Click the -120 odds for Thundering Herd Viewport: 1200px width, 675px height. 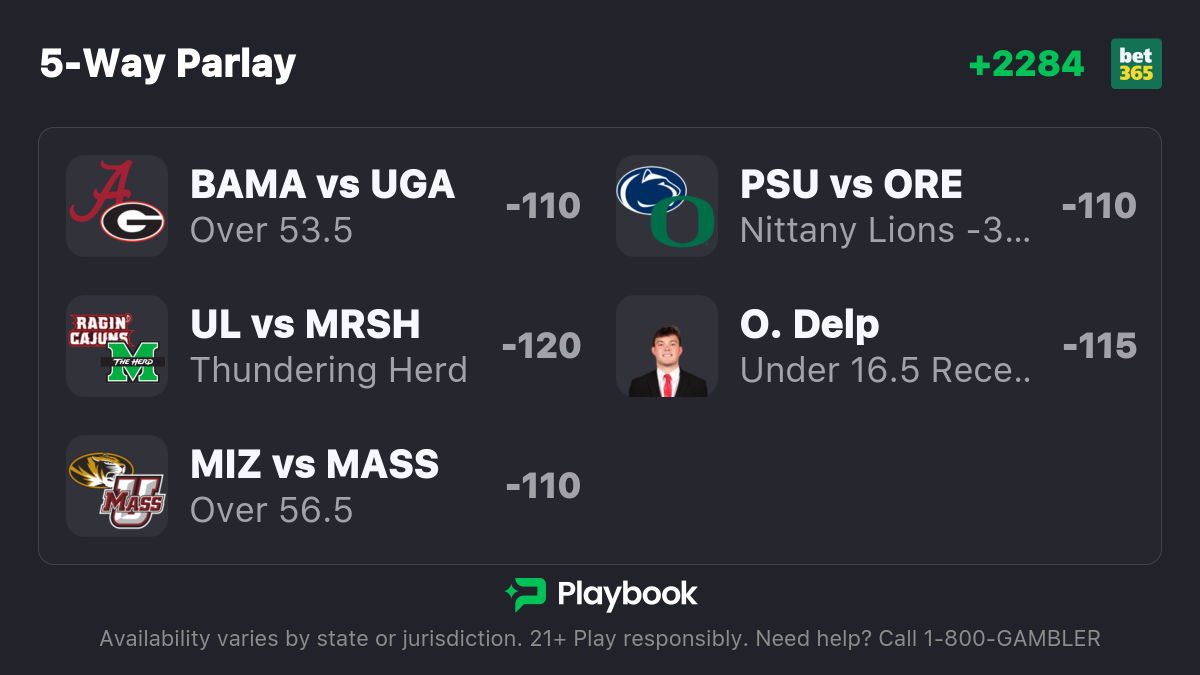541,346
